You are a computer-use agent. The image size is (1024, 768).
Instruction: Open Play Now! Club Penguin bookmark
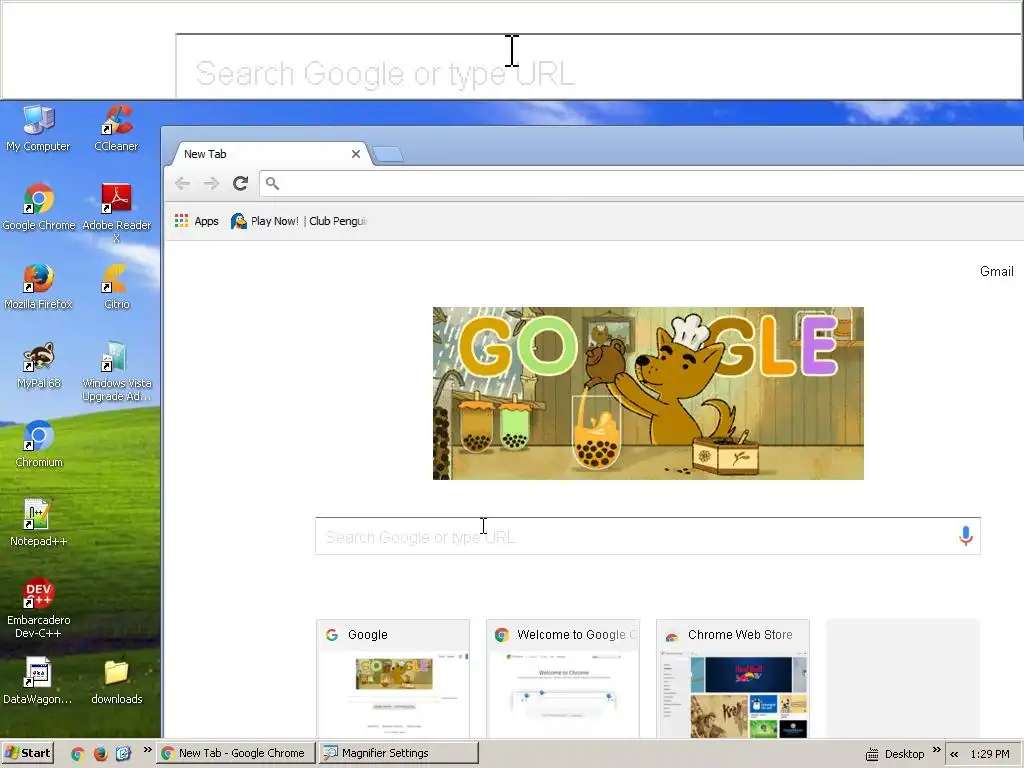click(x=298, y=221)
